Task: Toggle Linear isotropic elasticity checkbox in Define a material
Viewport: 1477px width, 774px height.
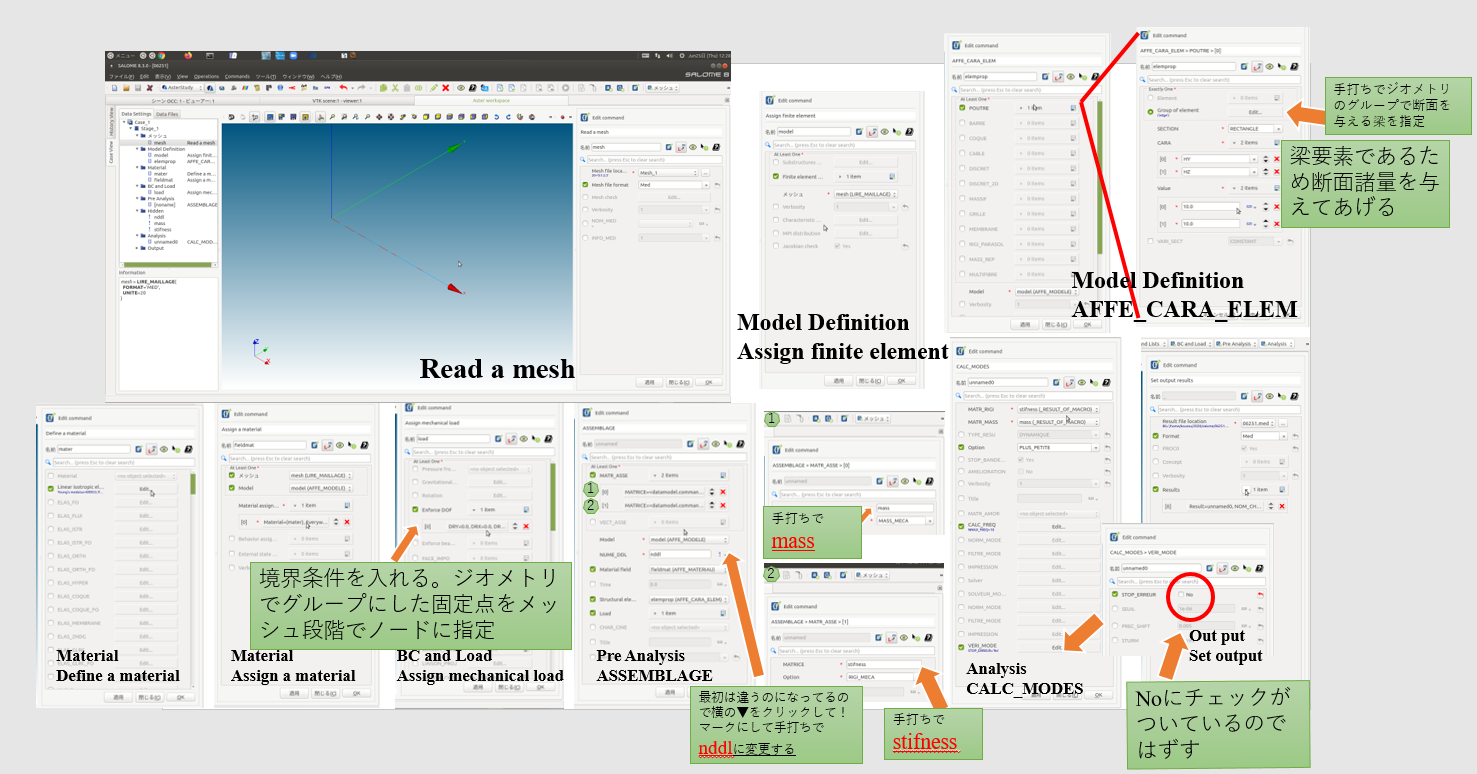Action: (51, 489)
